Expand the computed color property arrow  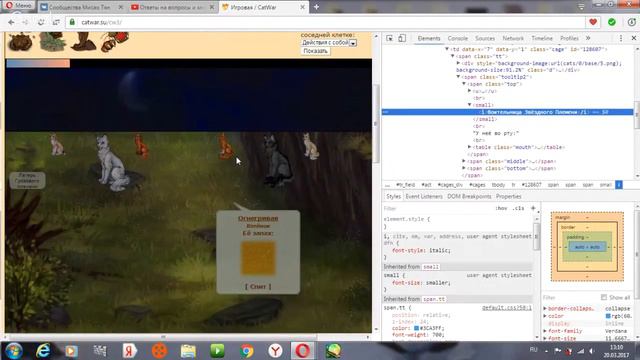(x=545, y=316)
